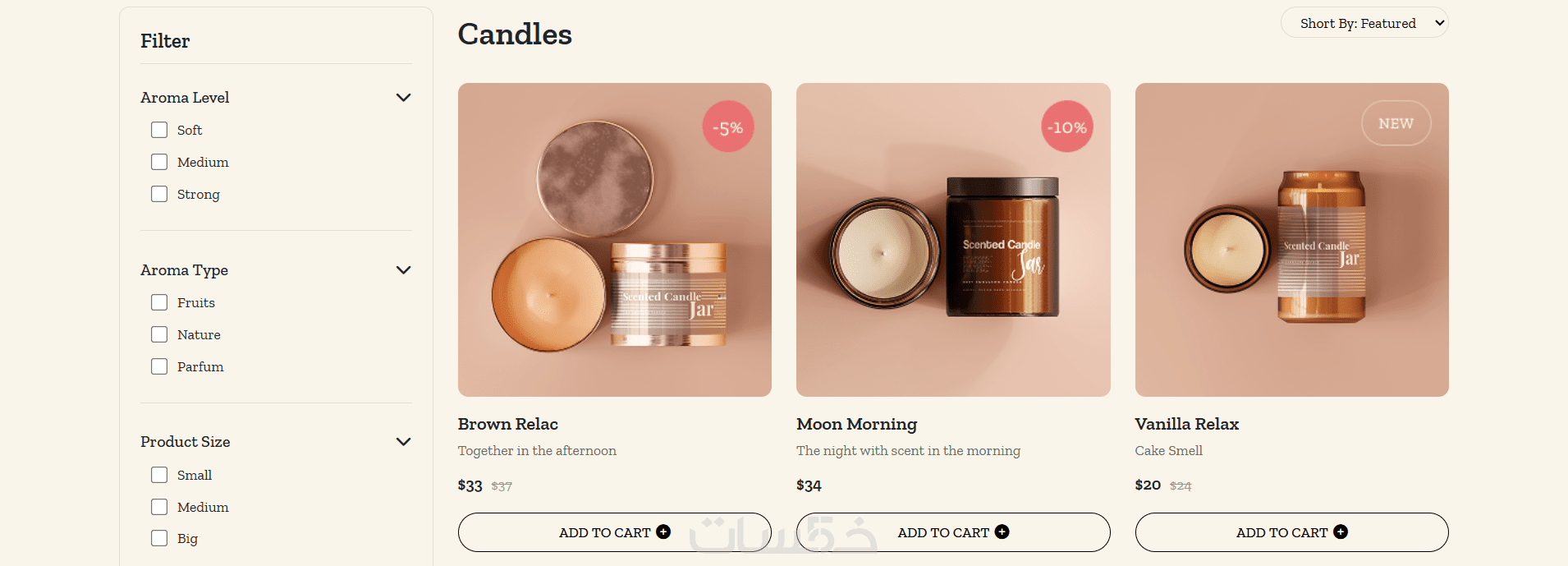Toggle the Big product size checkbox

159,538
